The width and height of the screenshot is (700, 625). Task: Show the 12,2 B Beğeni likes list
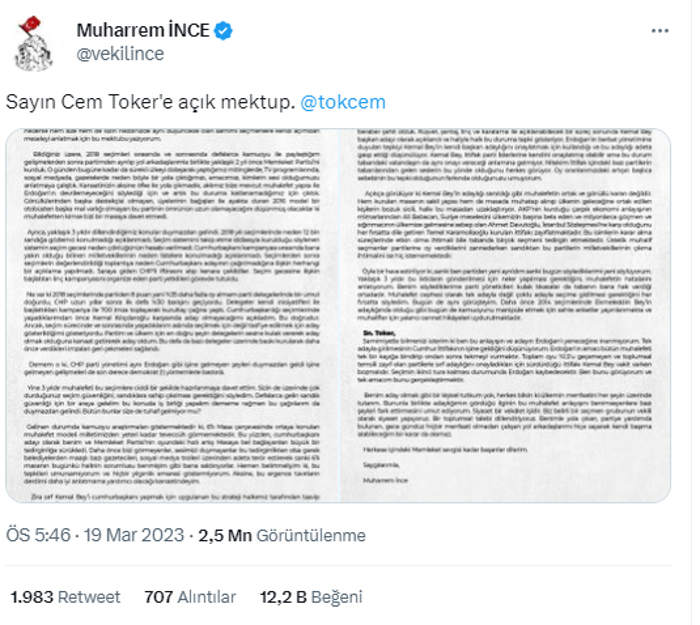pyautogui.click(x=311, y=597)
